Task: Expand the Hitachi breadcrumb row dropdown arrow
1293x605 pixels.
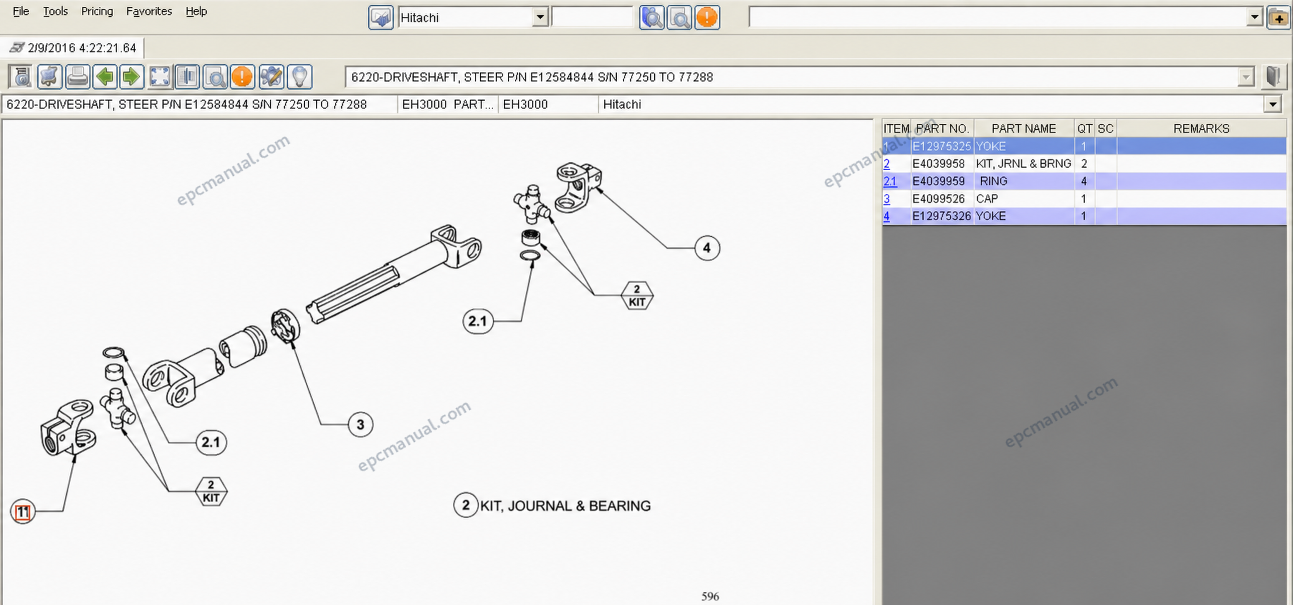Action: pyautogui.click(x=1273, y=104)
